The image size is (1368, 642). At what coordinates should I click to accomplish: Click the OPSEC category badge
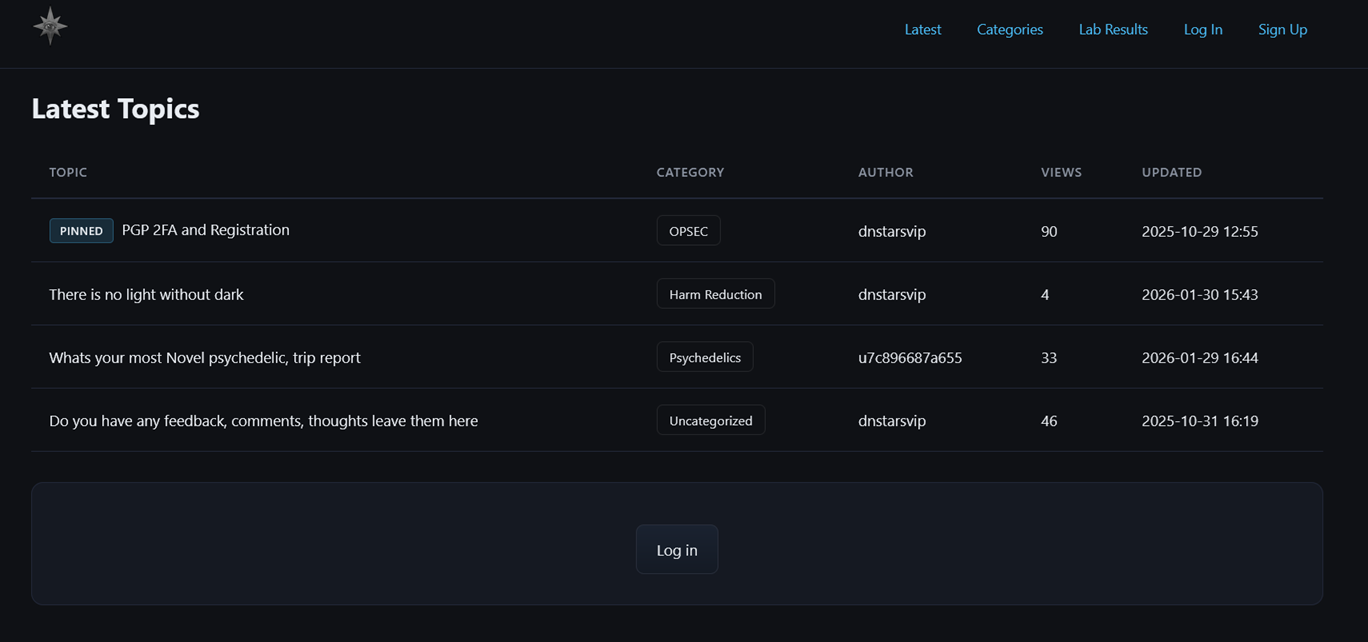(x=688, y=230)
